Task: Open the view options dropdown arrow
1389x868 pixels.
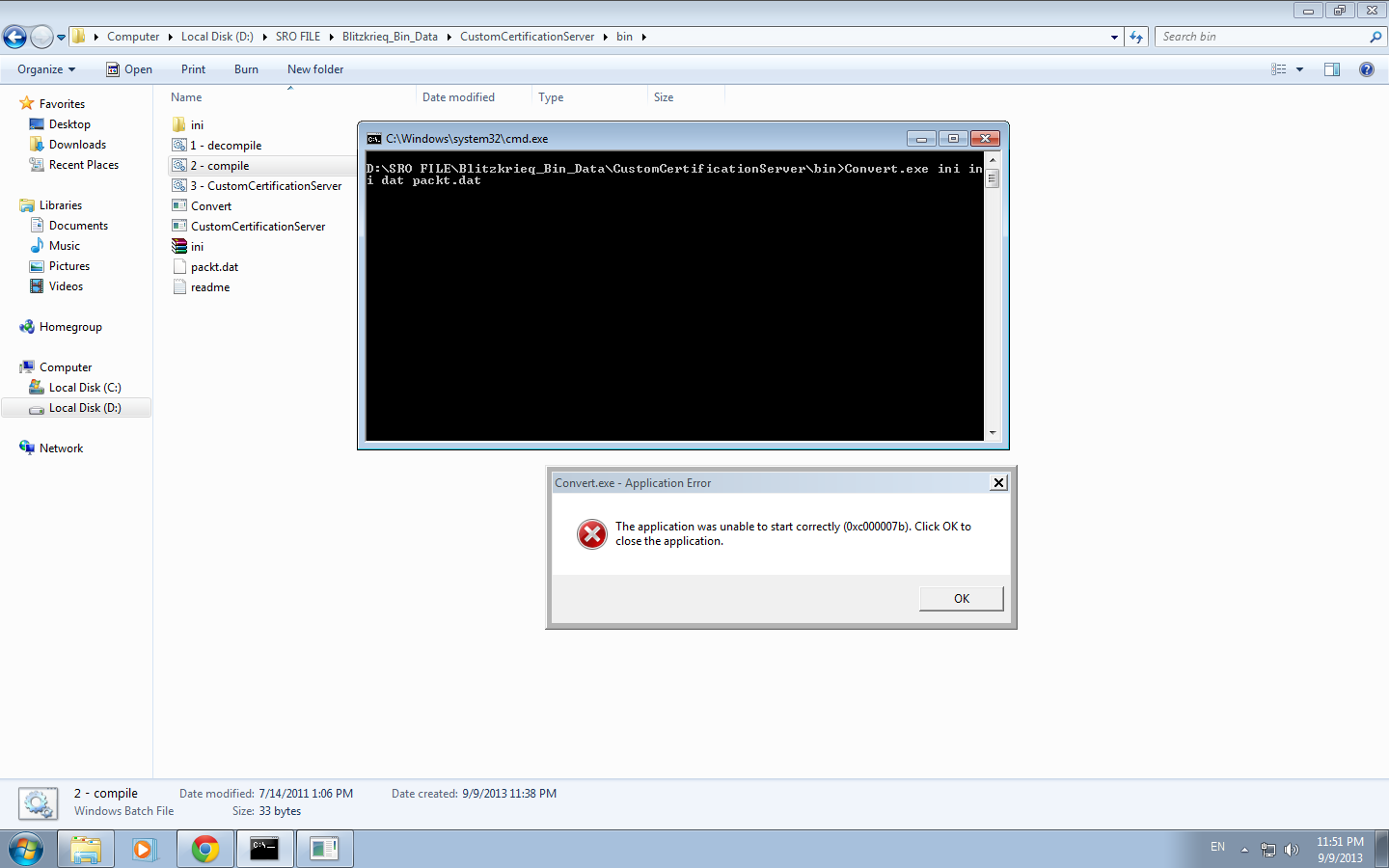Action: [x=1299, y=69]
